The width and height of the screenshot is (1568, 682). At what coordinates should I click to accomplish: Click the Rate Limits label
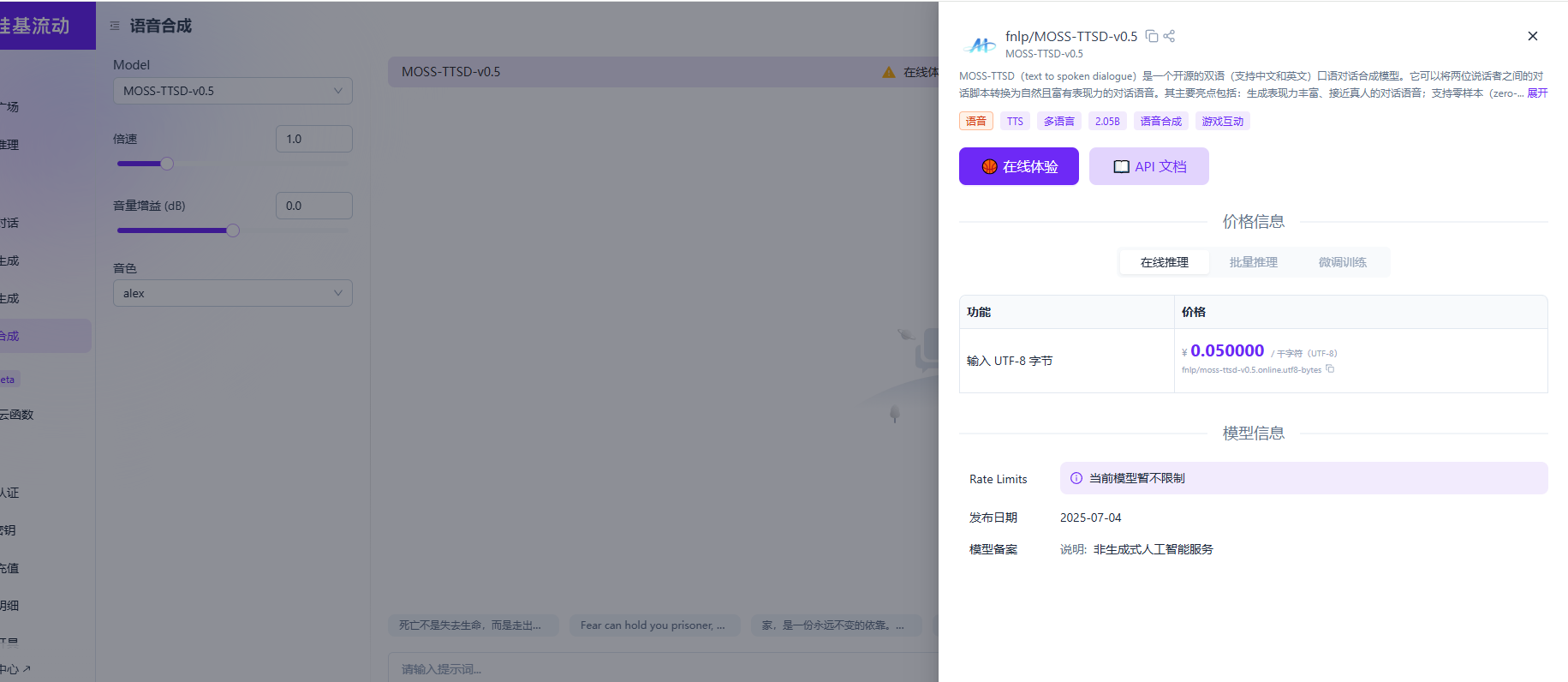point(998,479)
